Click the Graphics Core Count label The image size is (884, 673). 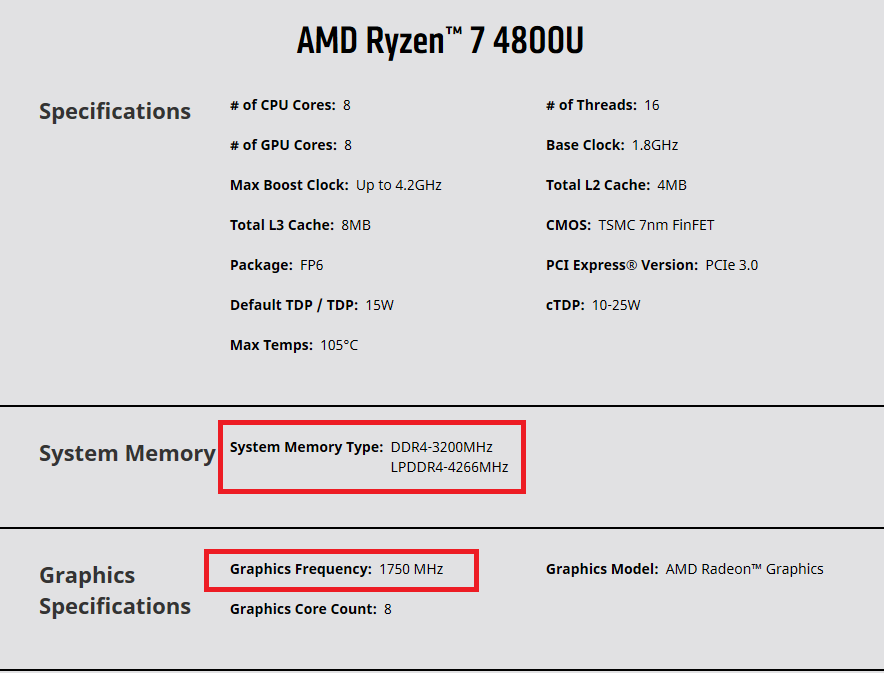[303, 609]
